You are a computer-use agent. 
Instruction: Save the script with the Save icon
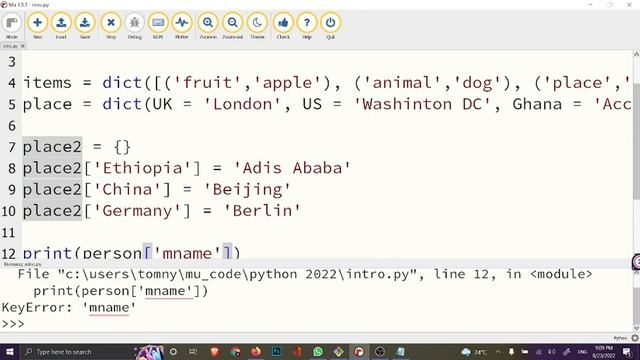click(x=85, y=25)
